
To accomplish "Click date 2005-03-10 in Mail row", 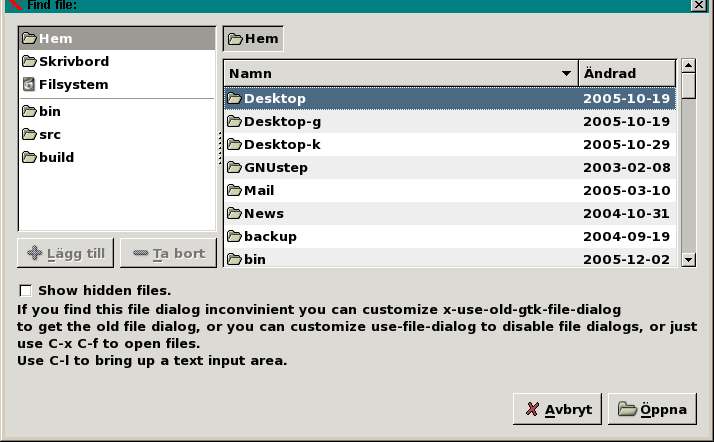I will 627,190.
